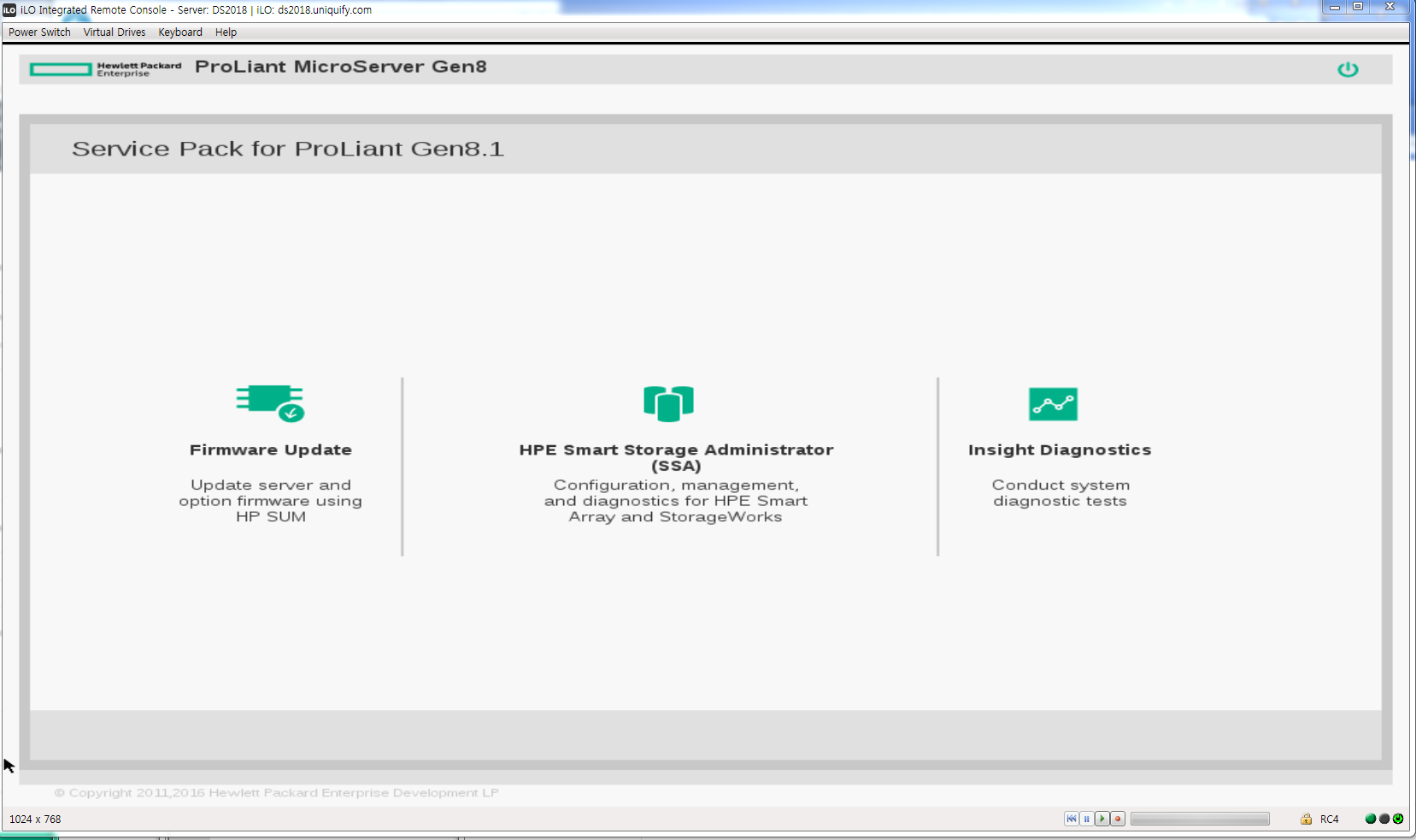Open the Power Switch menu
The image size is (1416, 840).
[39, 32]
